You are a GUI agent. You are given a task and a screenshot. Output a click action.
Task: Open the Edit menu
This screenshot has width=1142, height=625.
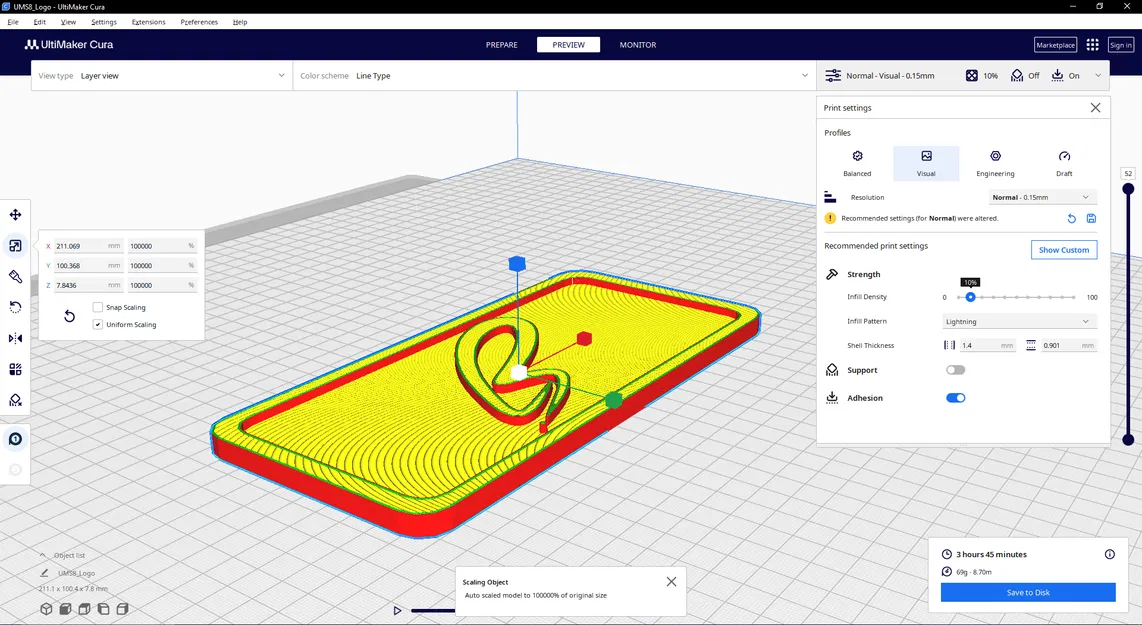pos(39,22)
